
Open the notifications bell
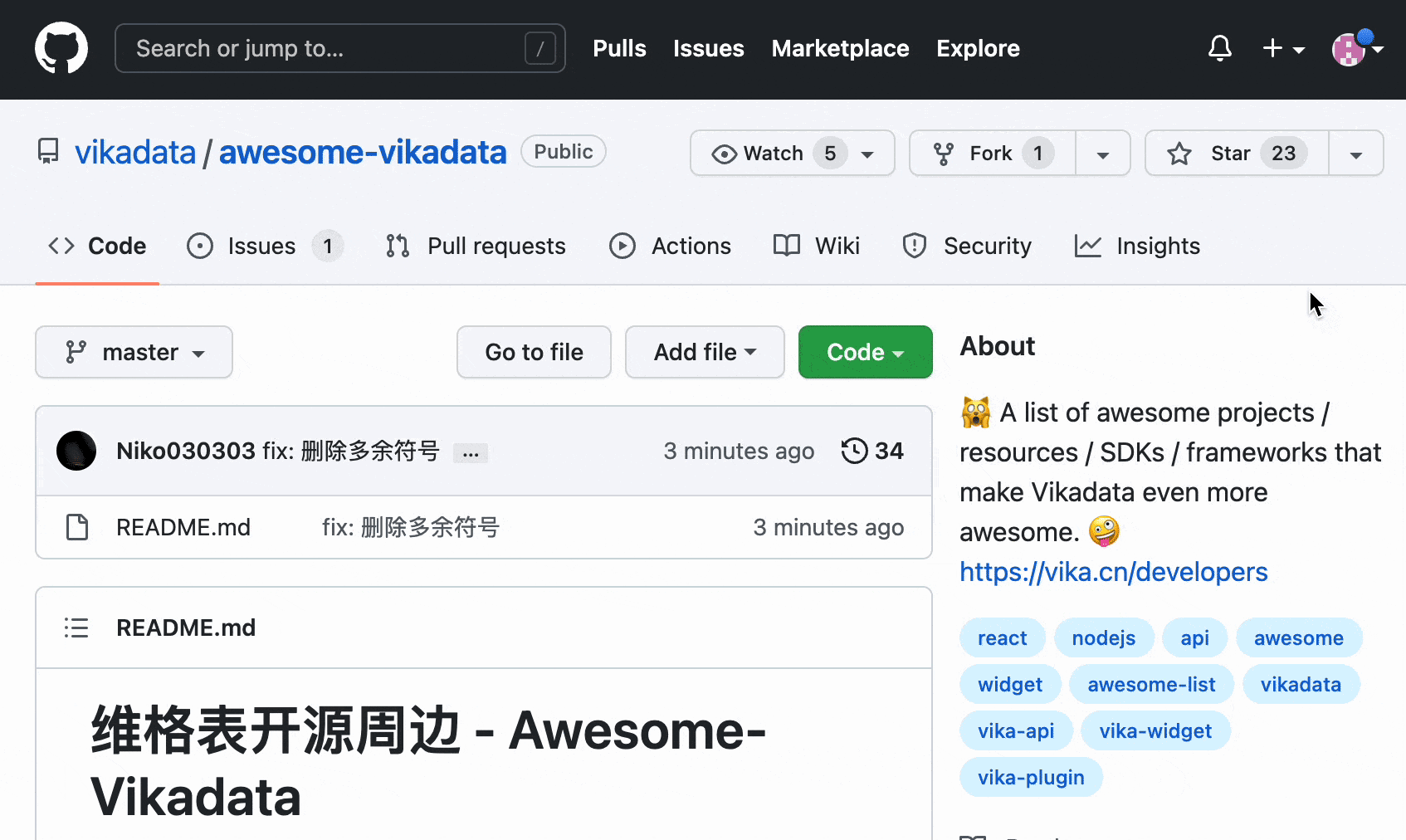[1219, 48]
